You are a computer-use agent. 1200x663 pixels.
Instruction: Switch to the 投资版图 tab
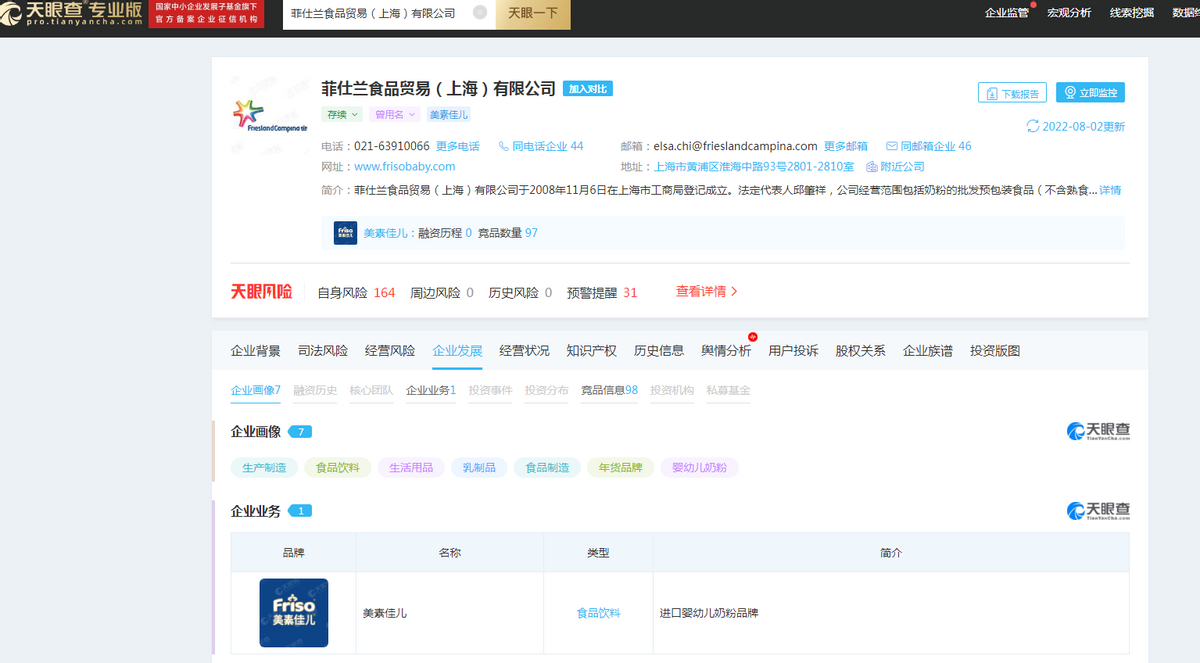click(x=995, y=351)
